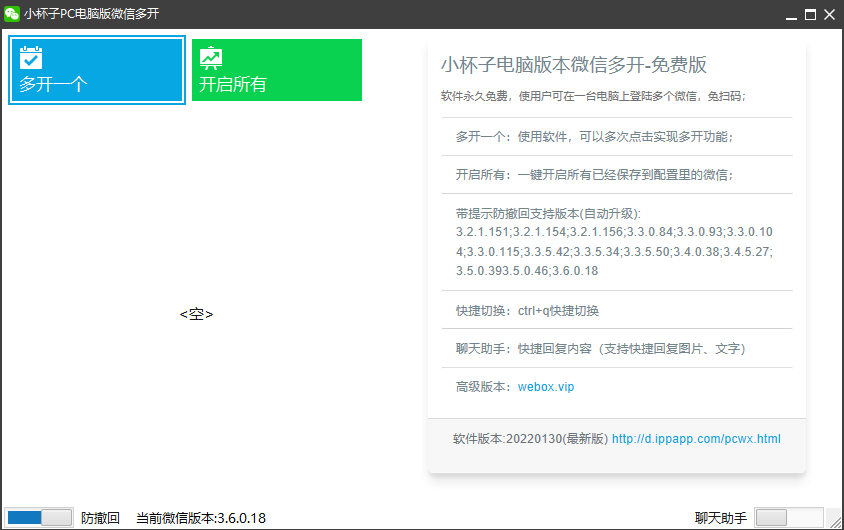Close the 小杯子 window

tap(829, 15)
